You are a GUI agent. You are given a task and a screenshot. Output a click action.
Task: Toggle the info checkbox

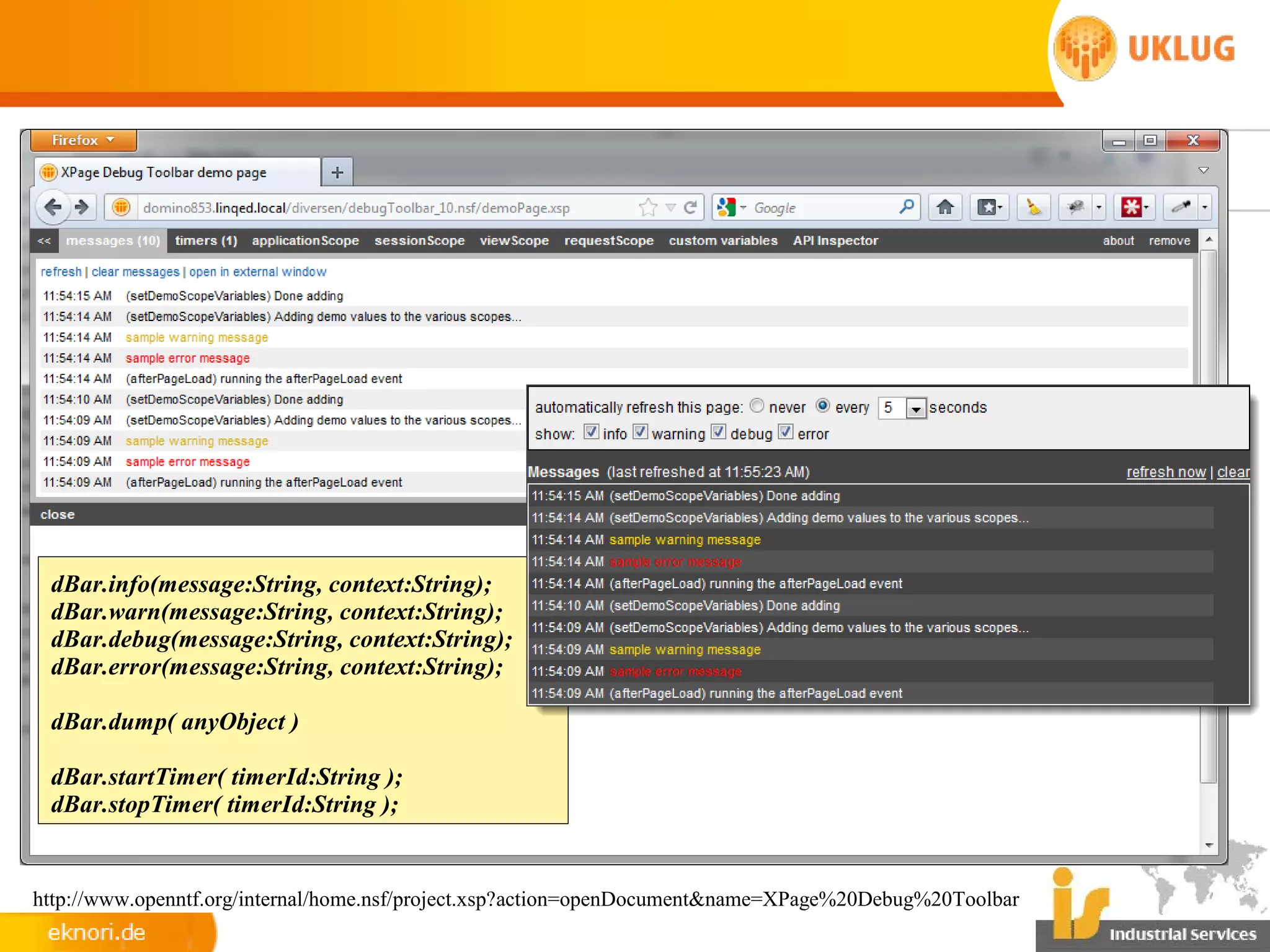click(592, 432)
